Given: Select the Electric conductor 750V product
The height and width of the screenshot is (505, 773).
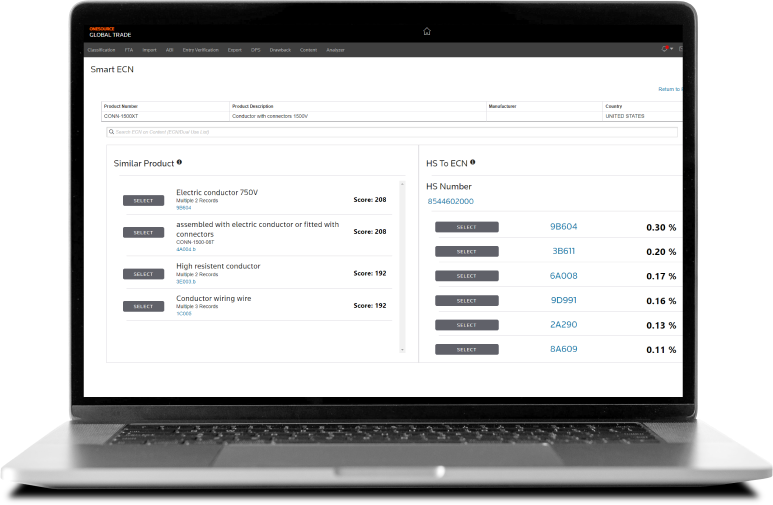Looking at the screenshot, I should click(143, 200).
